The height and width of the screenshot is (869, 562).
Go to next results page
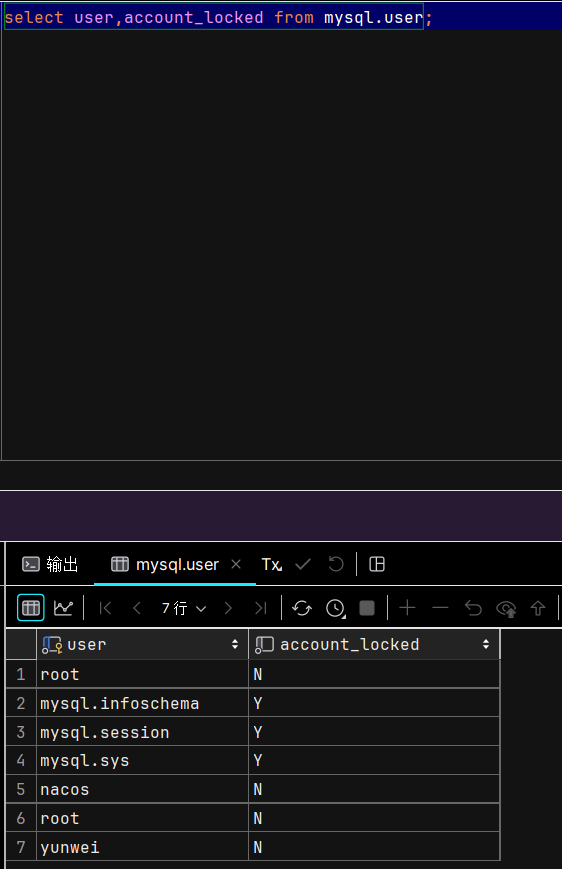click(x=228, y=608)
